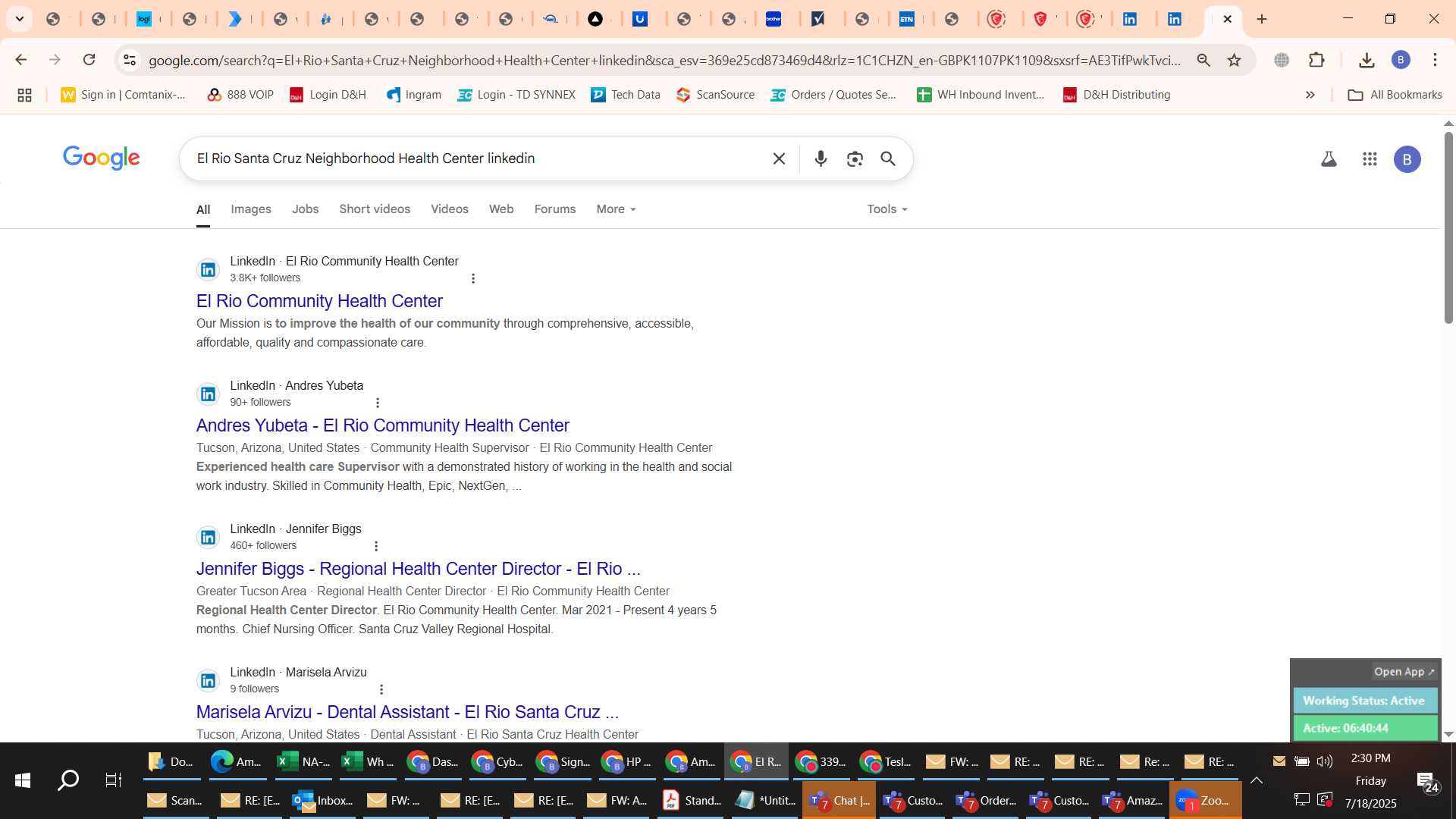The image size is (1456, 819).
Task: Open 888 VOIP bookmark
Action: click(240, 95)
